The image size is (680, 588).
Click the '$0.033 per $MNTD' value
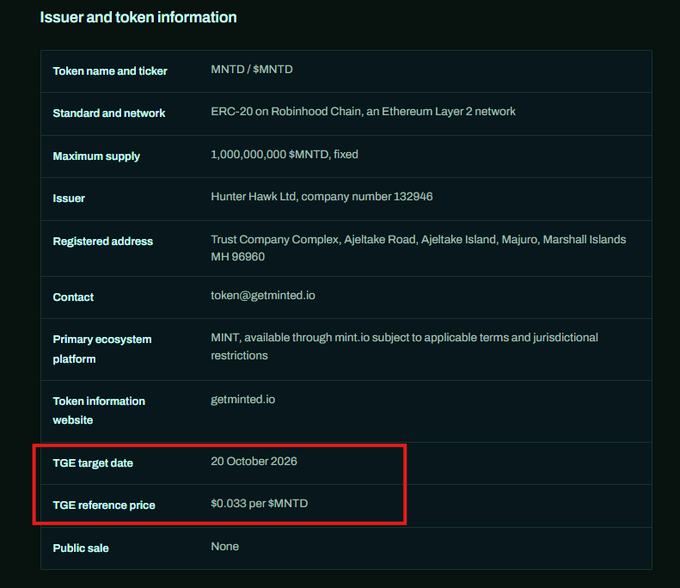point(259,503)
